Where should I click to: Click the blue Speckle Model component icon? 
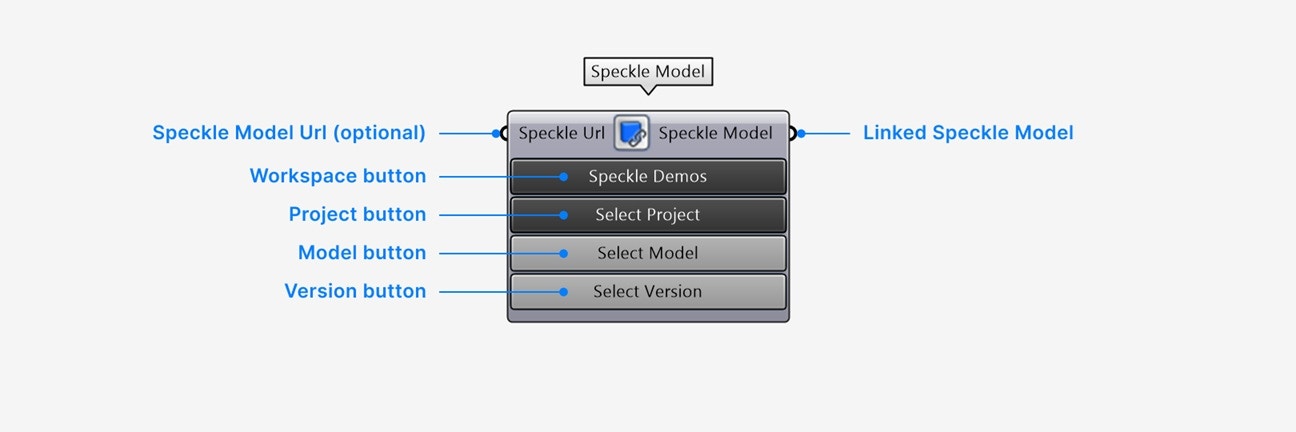[x=632, y=133]
